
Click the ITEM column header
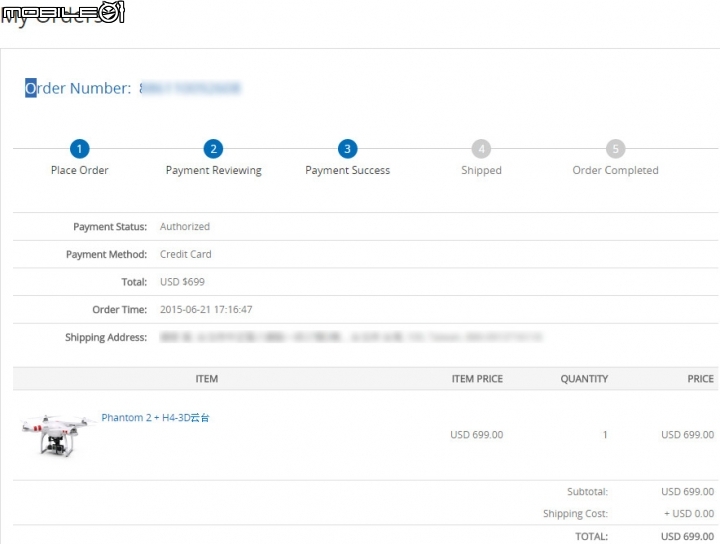207,379
